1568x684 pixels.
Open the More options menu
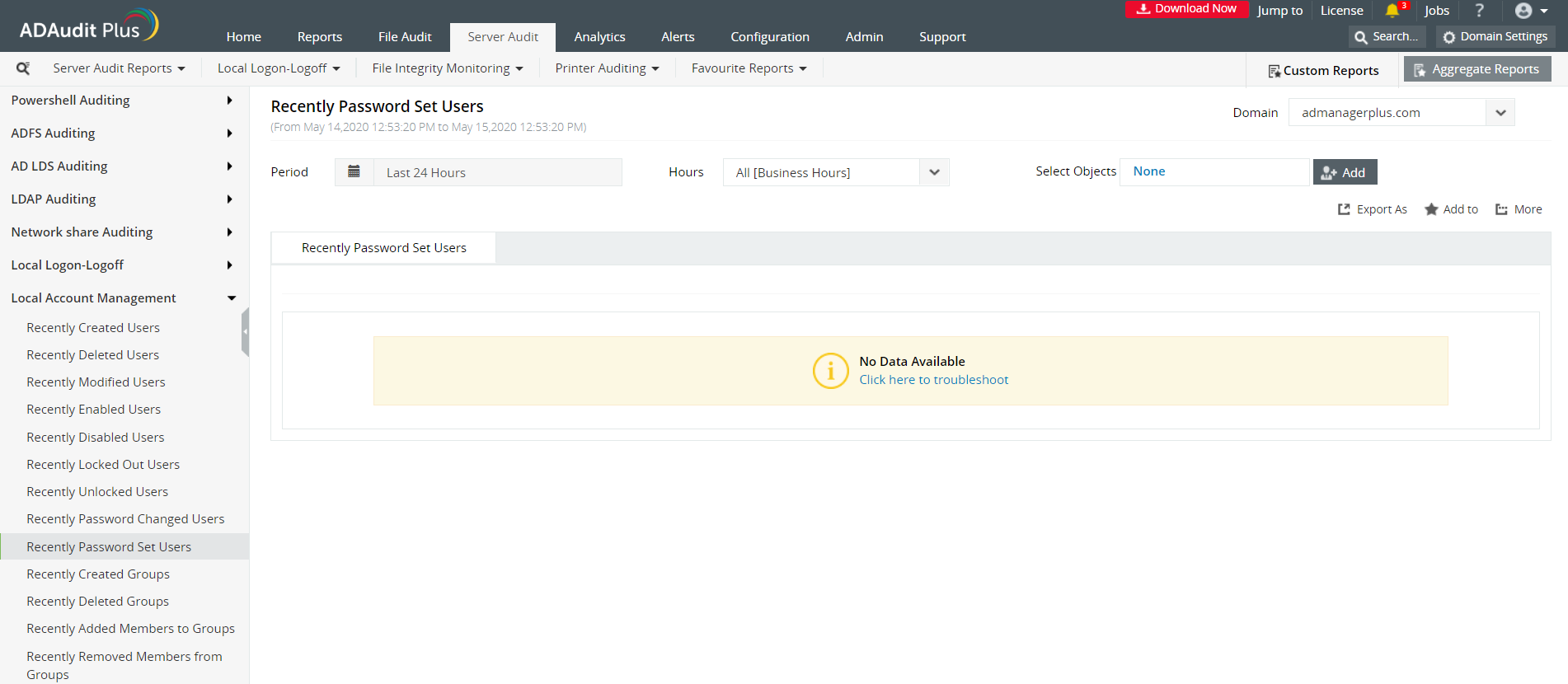(1519, 209)
